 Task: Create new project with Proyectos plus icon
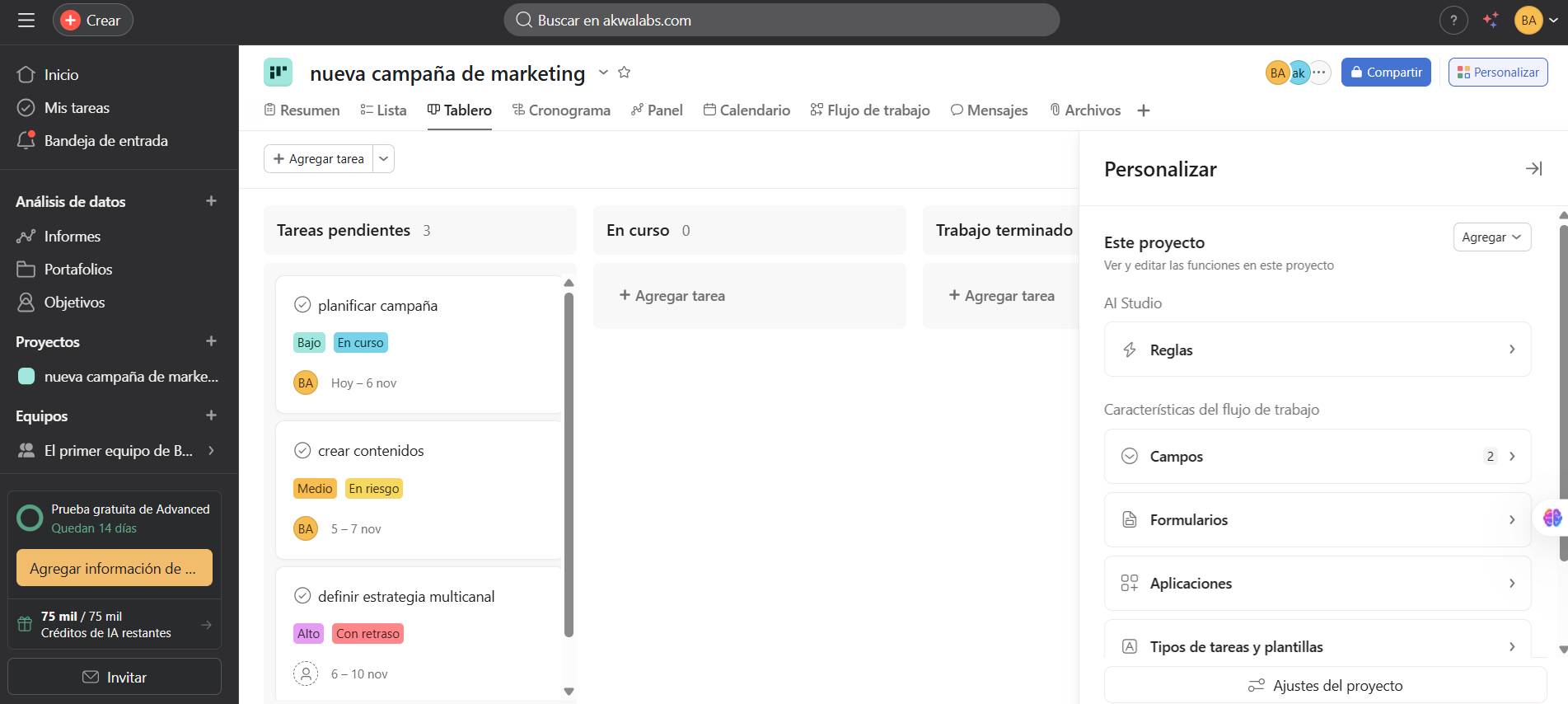tap(211, 341)
